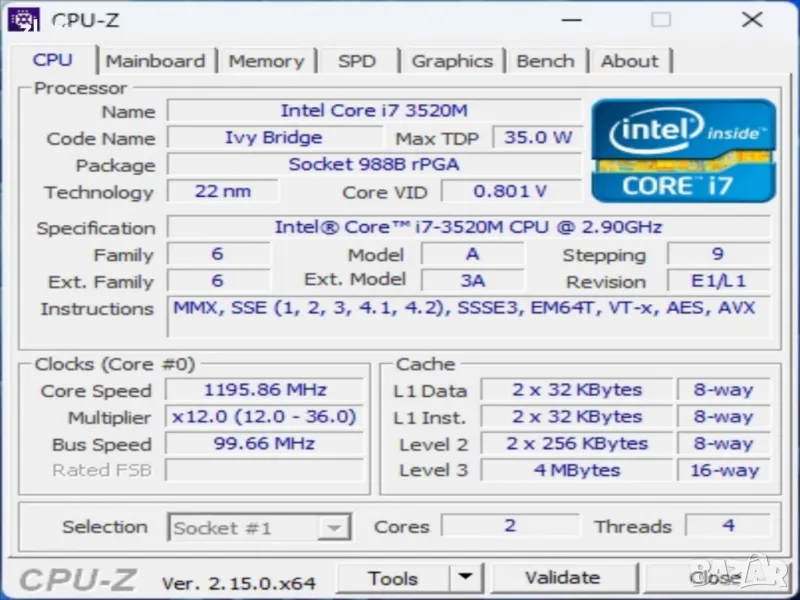This screenshot has height=600, width=800.
Task: Click the Close button at bottom right
Action: click(x=716, y=578)
